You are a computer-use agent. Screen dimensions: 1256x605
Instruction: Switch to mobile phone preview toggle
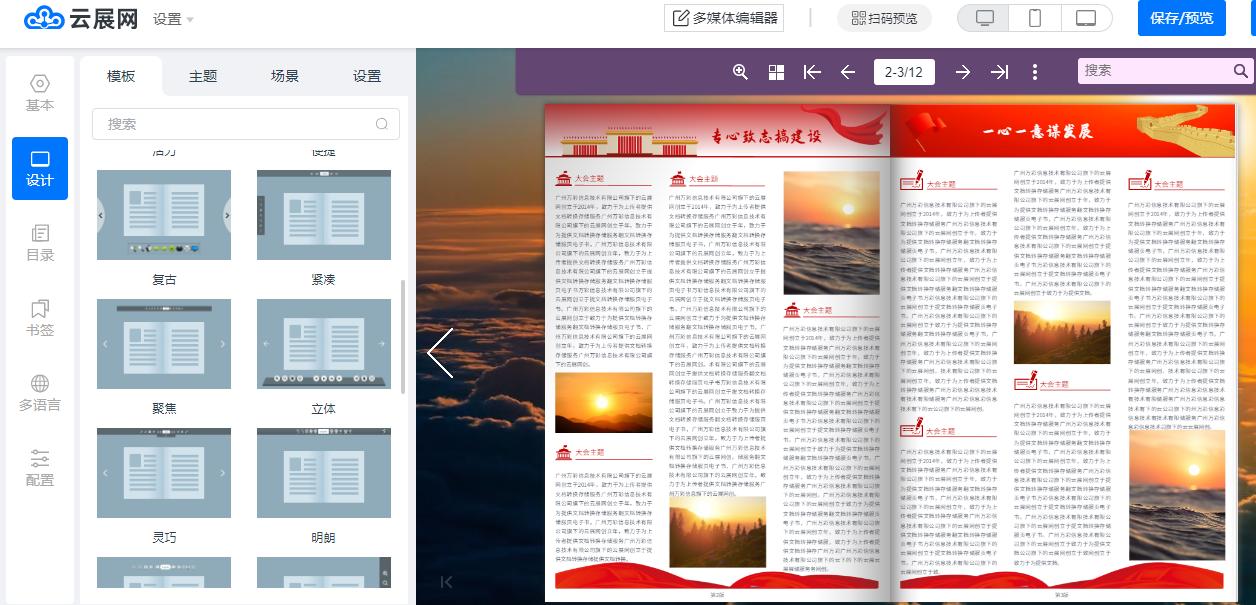click(x=1034, y=18)
